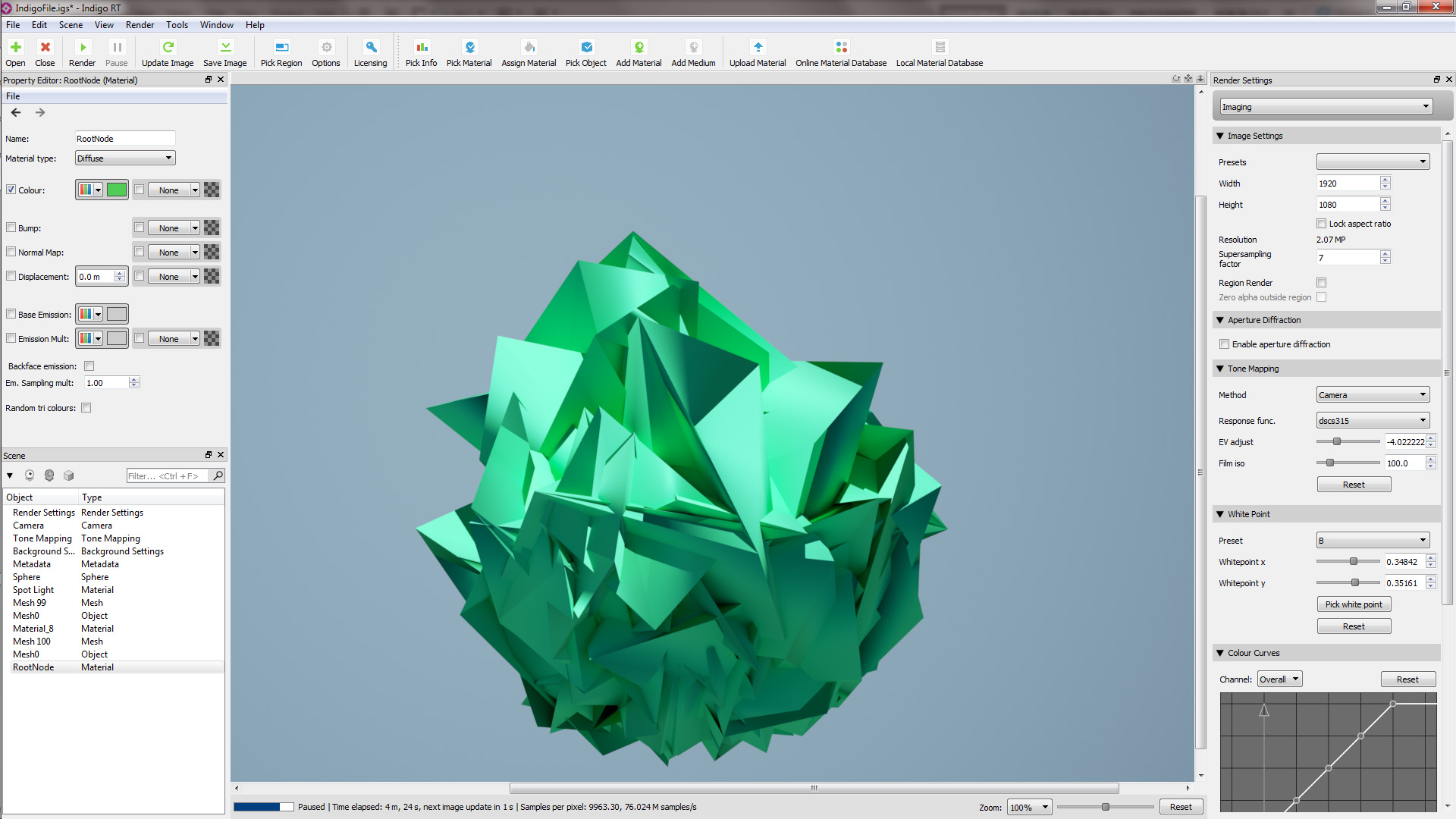The image size is (1456, 819).
Task: Activate the Pick Object tool
Action: pos(586,47)
